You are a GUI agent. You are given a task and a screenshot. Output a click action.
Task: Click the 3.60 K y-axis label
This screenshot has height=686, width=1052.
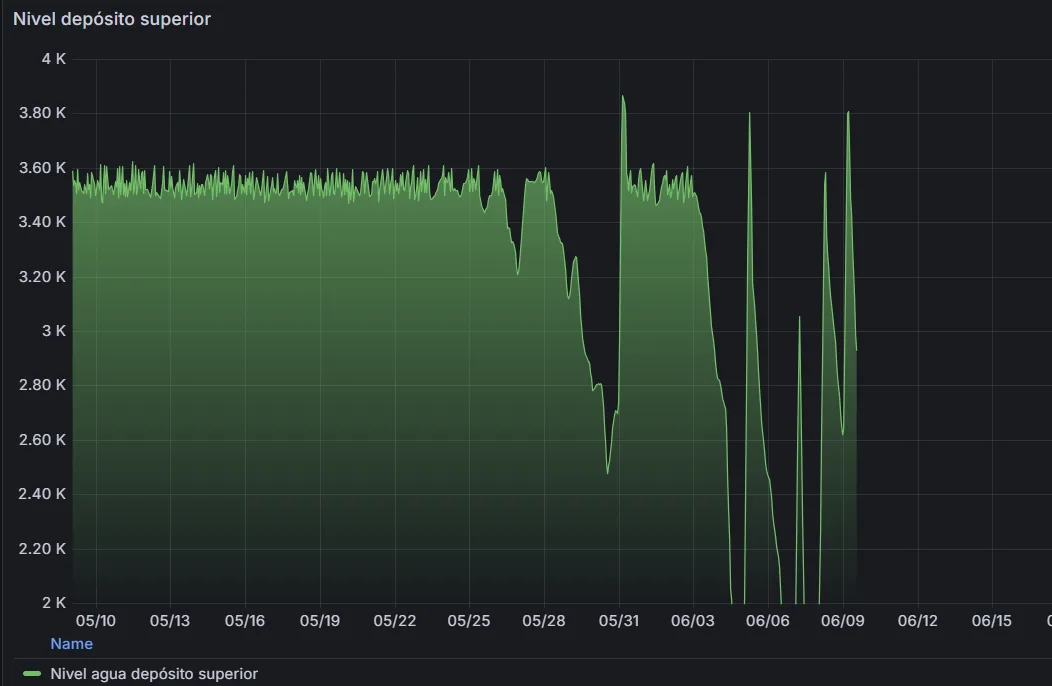point(42,168)
